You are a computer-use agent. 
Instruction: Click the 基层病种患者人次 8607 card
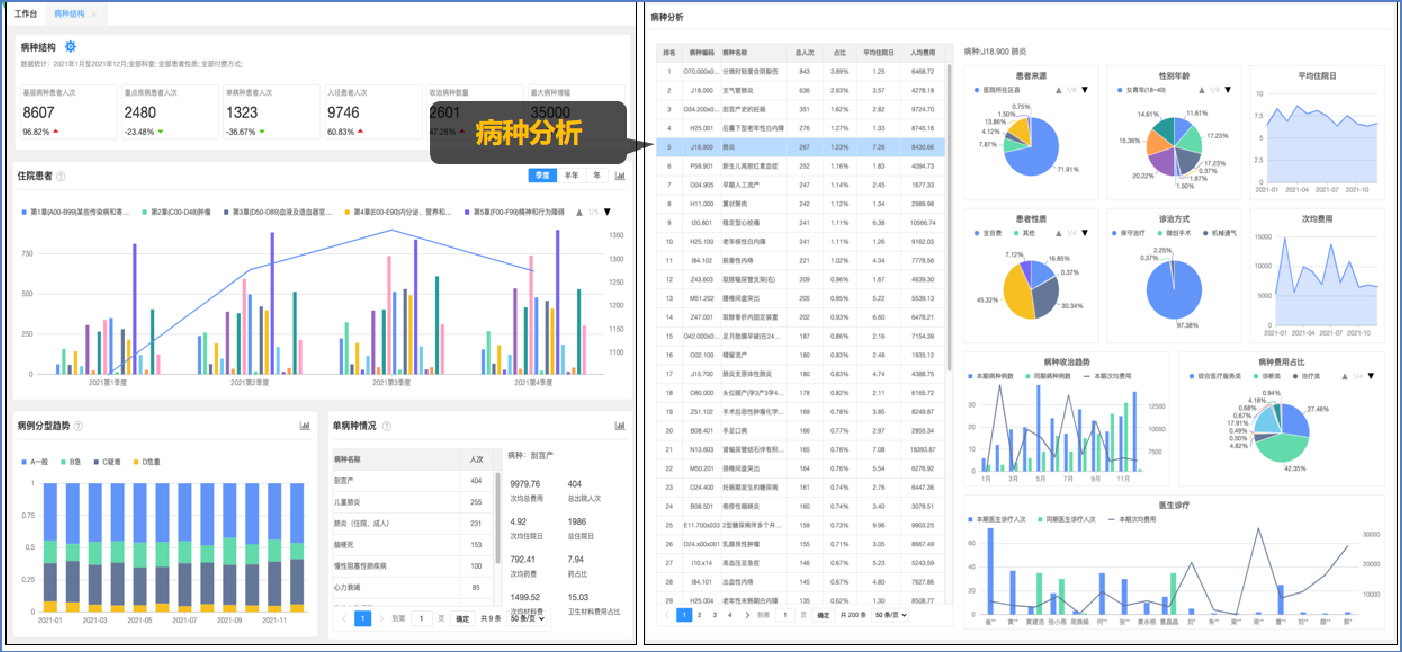point(68,112)
